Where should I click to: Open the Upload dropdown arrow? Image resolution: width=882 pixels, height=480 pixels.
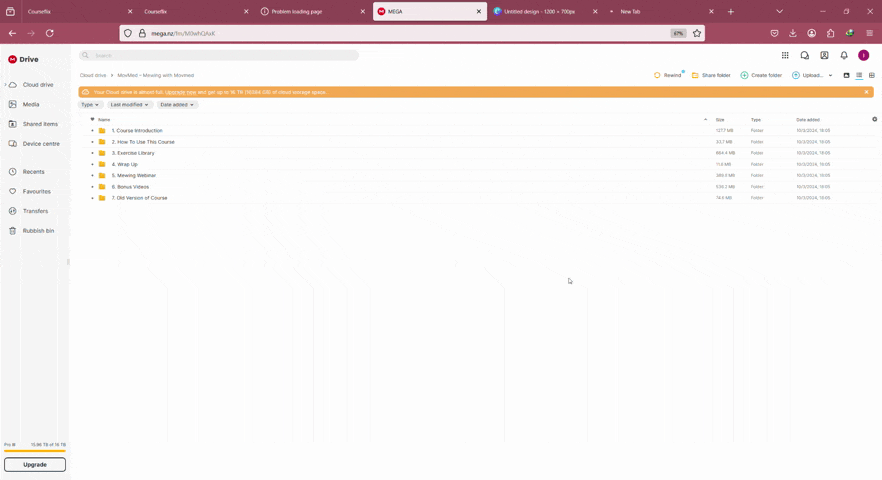point(830,75)
